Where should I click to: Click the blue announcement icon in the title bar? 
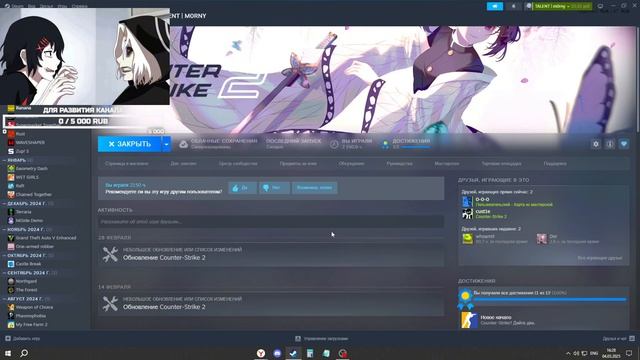point(495,6)
